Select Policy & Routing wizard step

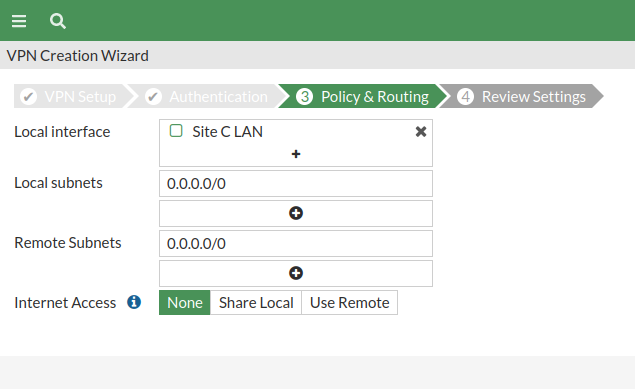pos(363,96)
